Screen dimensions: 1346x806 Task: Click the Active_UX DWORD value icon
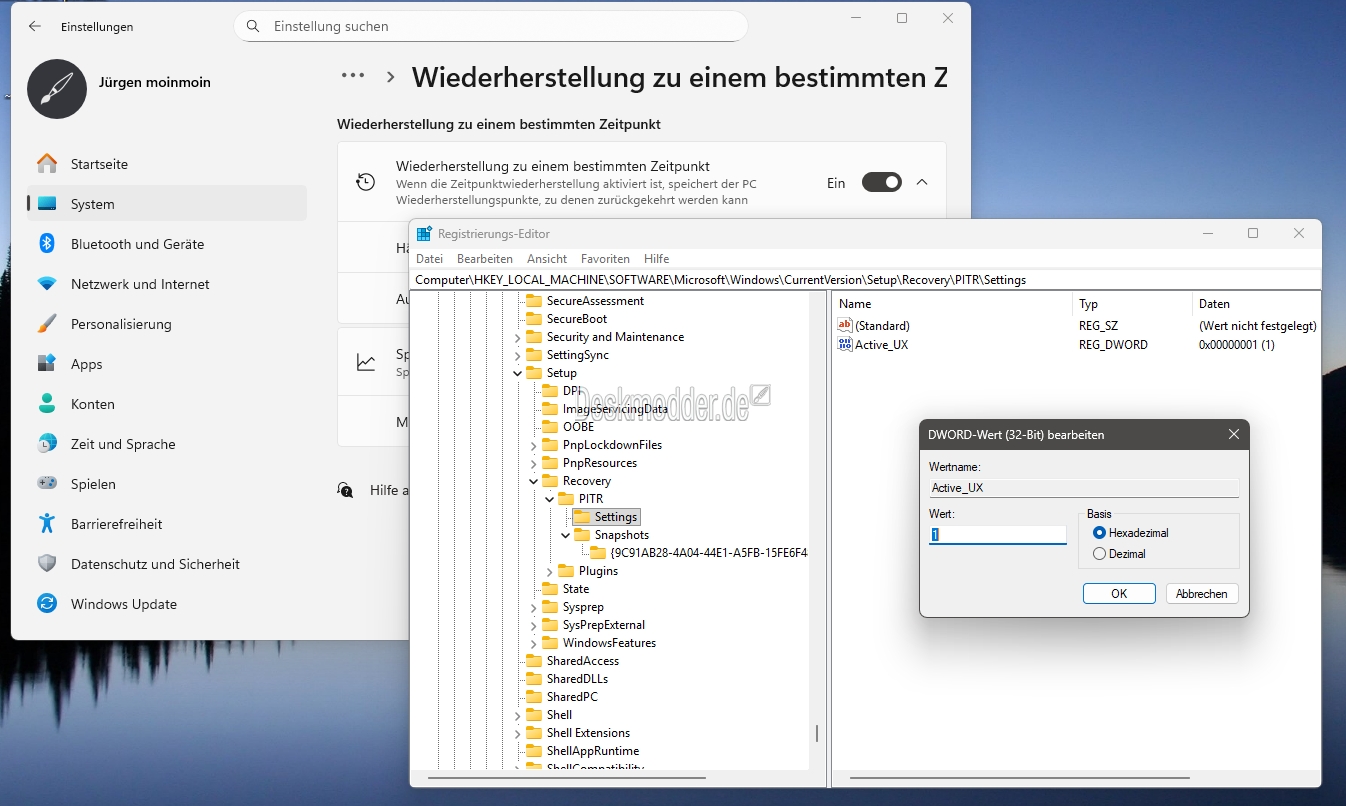coord(845,345)
